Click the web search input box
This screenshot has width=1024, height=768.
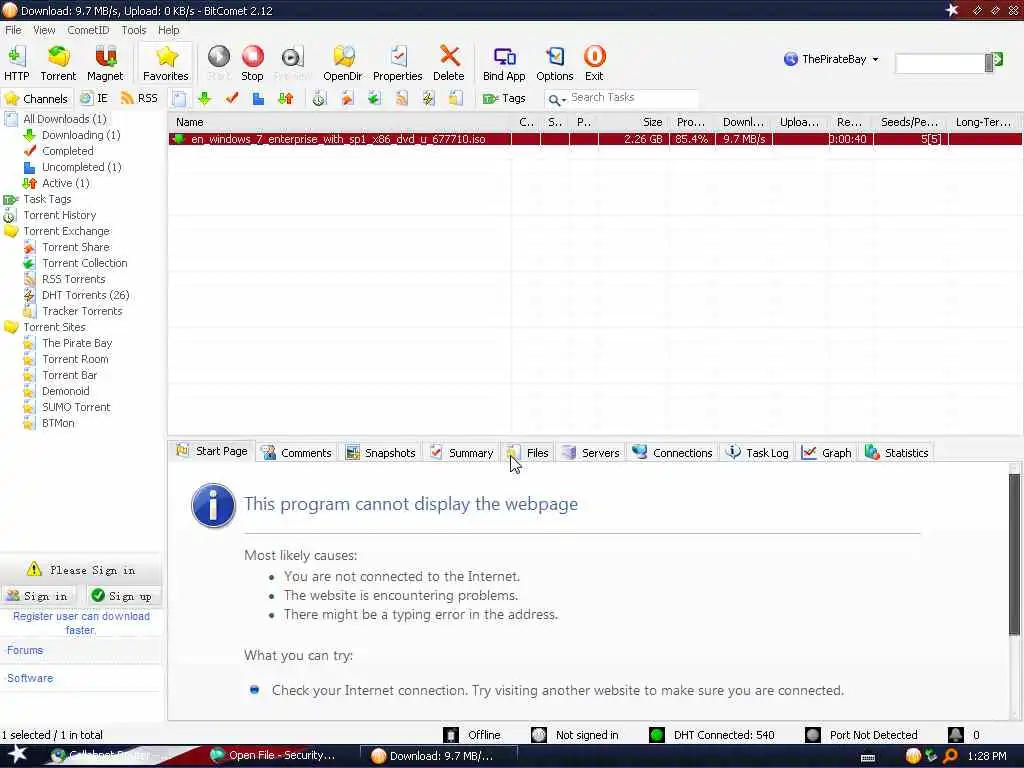941,63
